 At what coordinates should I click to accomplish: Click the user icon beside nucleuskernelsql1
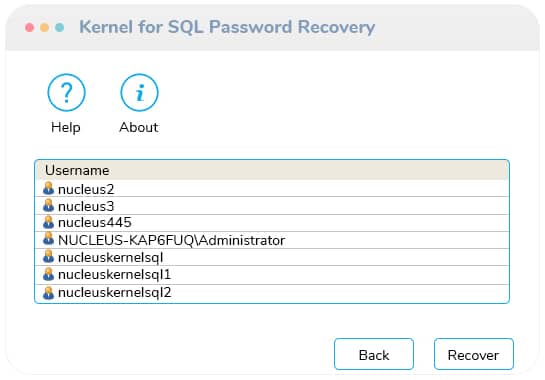(x=49, y=274)
